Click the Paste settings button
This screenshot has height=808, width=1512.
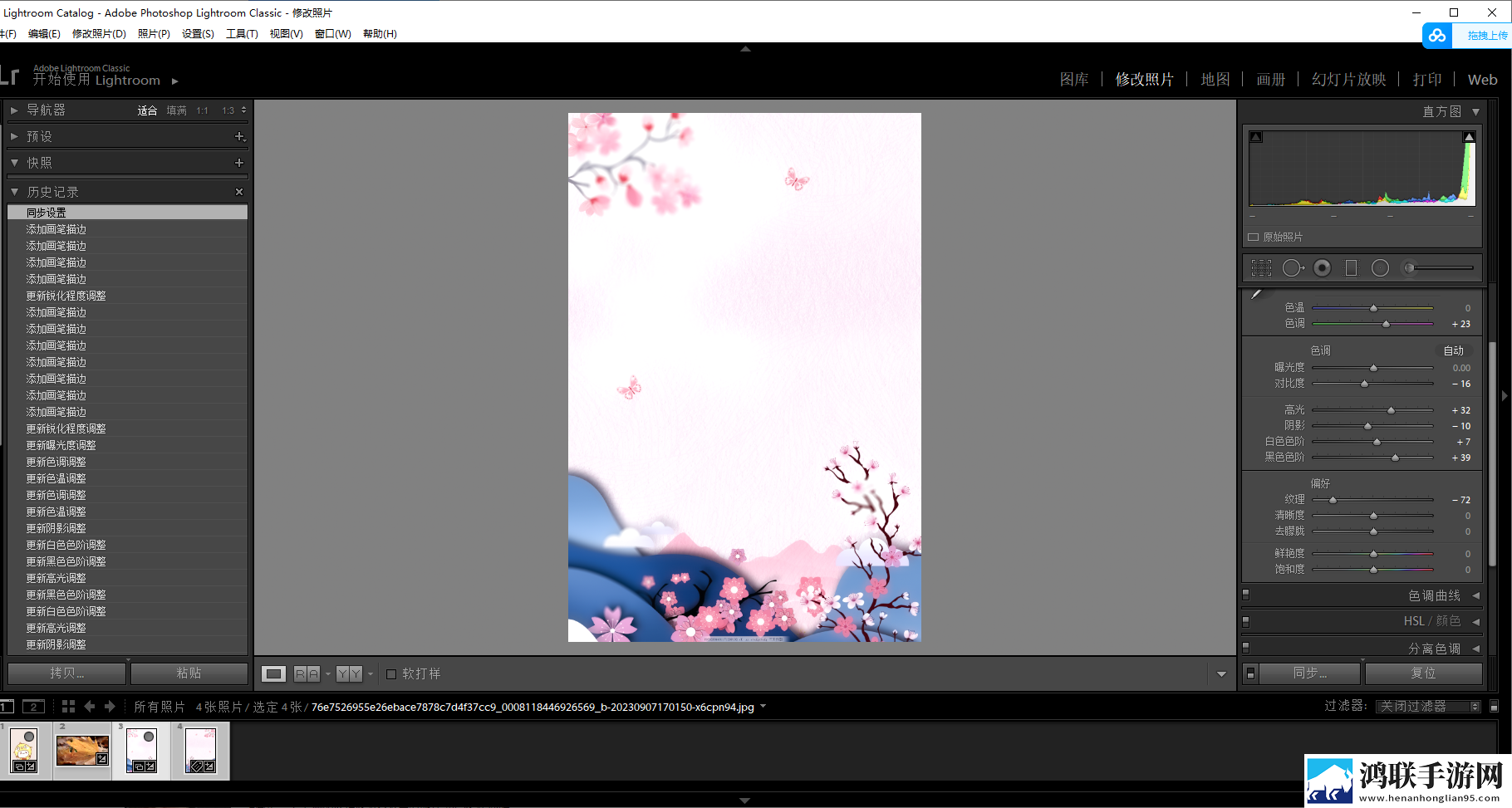189,673
